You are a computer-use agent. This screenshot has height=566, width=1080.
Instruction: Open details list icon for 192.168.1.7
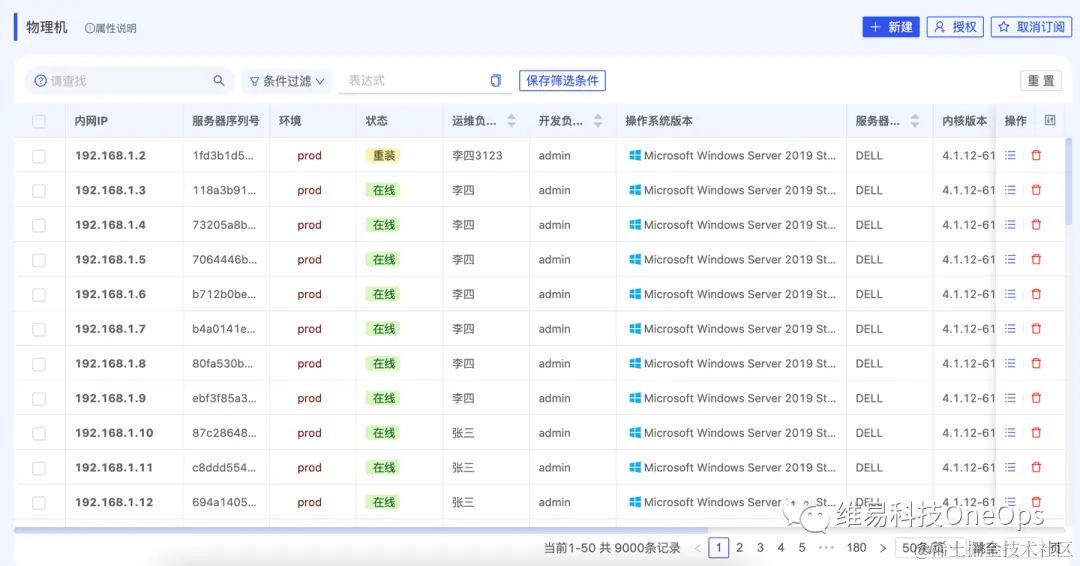coord(1010,328)
